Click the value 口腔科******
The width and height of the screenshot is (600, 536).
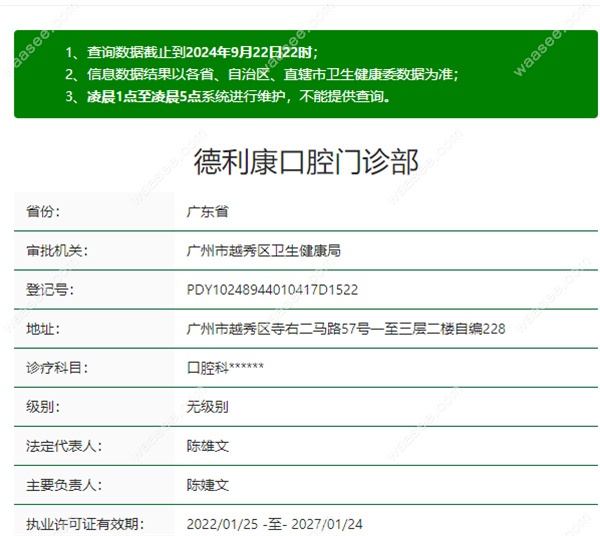tap(225, 368)
